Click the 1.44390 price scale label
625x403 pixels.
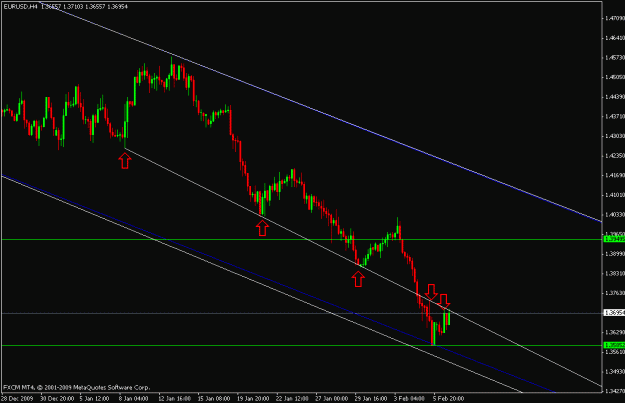(x=615, y=97)
